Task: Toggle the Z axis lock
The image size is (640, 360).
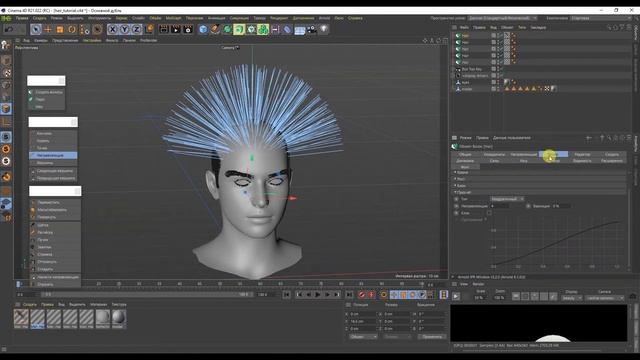Action: [x=136, y=29]
